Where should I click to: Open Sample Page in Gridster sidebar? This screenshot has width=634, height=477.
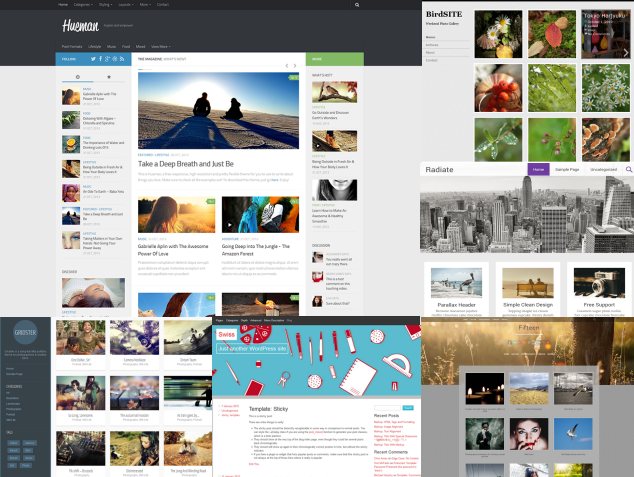pos(14,374)
